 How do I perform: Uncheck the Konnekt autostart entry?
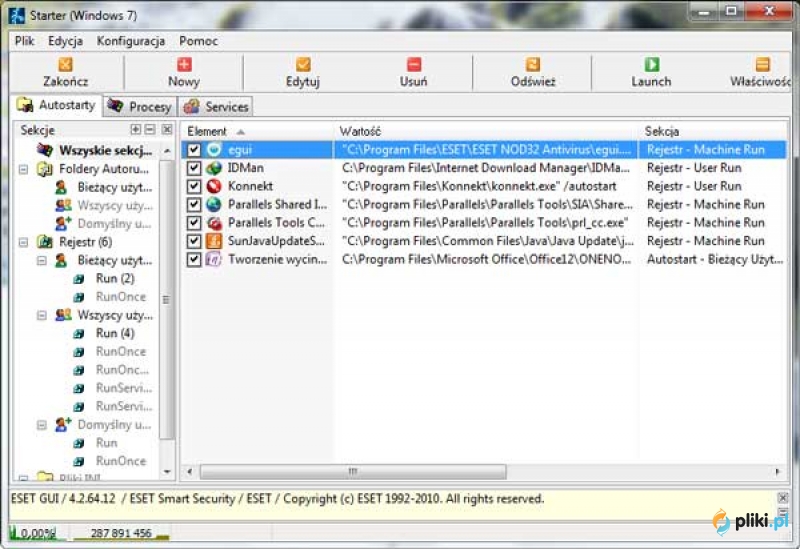[x=194, y=186]
